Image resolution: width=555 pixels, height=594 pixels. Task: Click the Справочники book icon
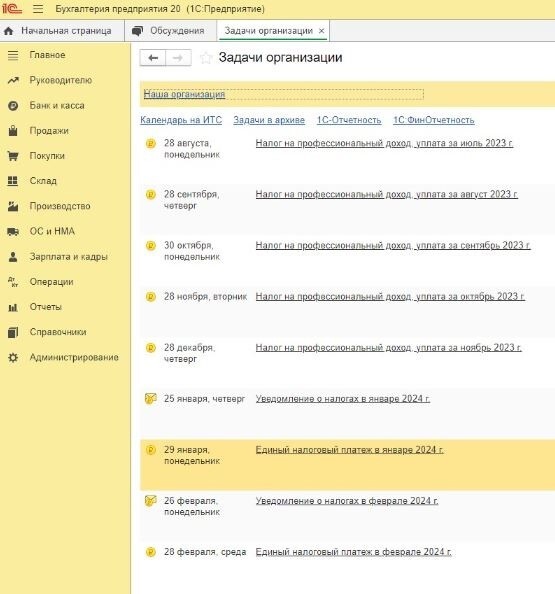[13, 332]
